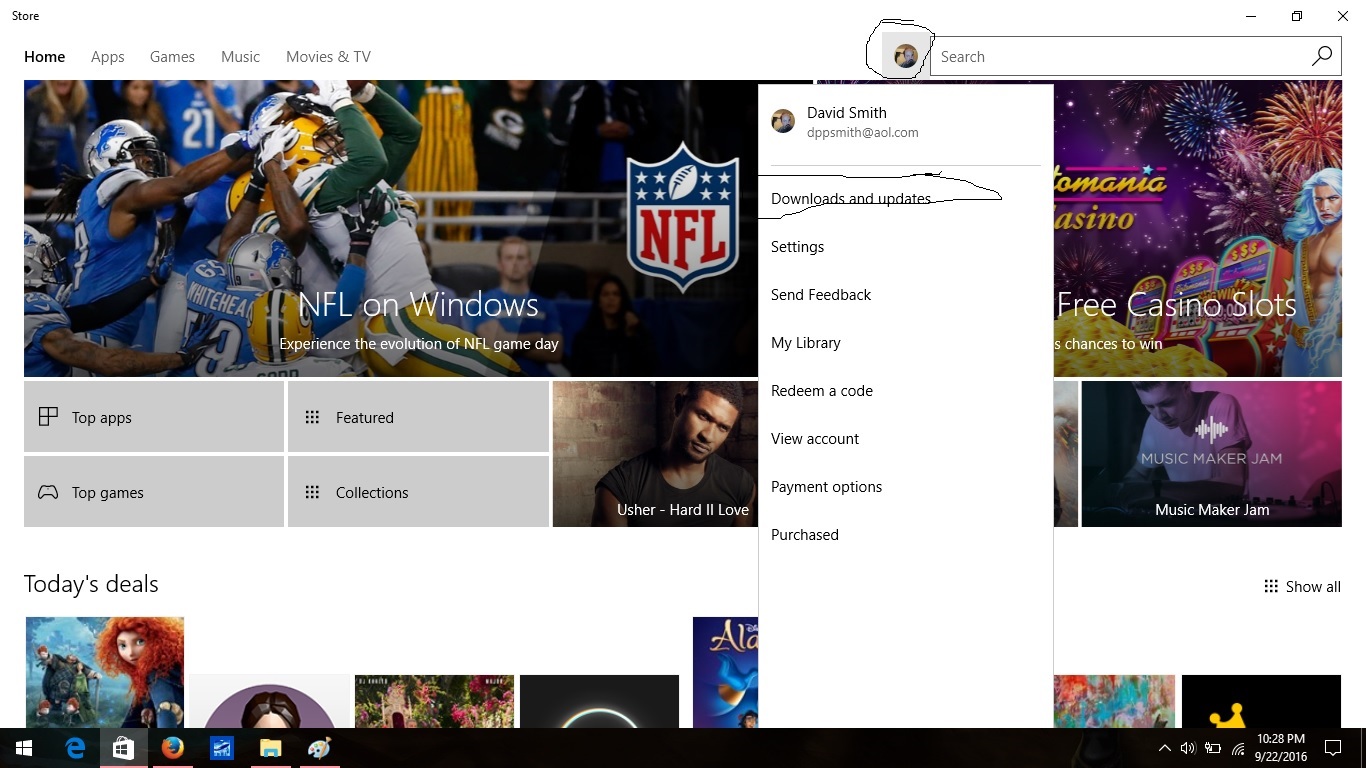Open File Explorer from taskbar
The height and width of the screenshot is (768, 1366).
point(270,748)
